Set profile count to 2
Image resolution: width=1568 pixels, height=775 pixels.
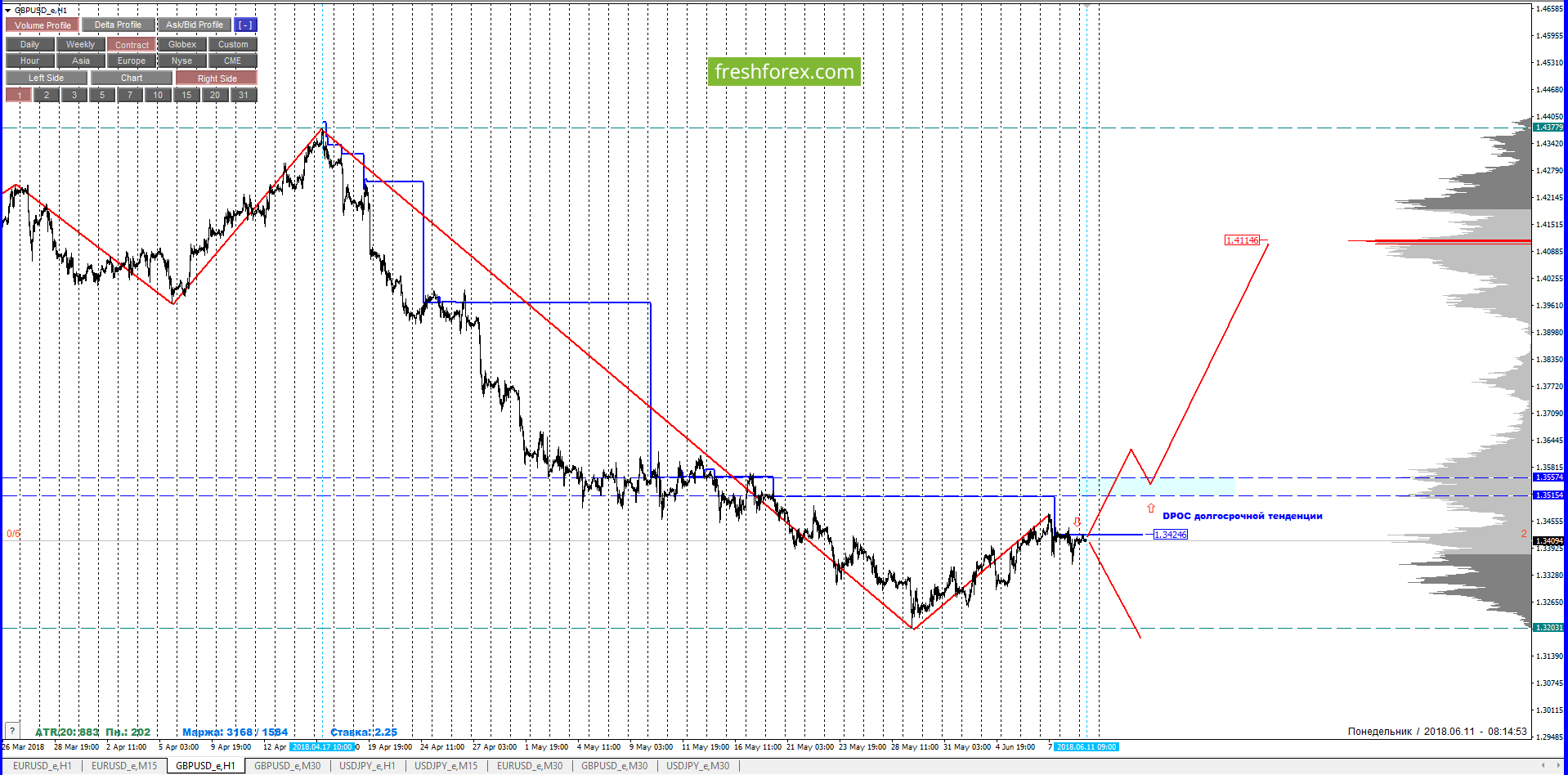tap(47, 96)
